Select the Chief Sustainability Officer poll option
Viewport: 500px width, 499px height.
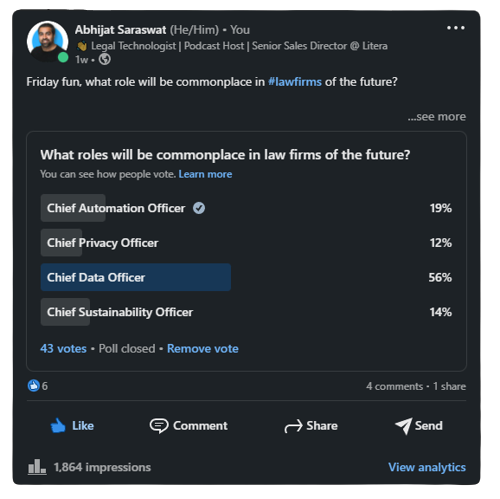(x=246, y=312)
